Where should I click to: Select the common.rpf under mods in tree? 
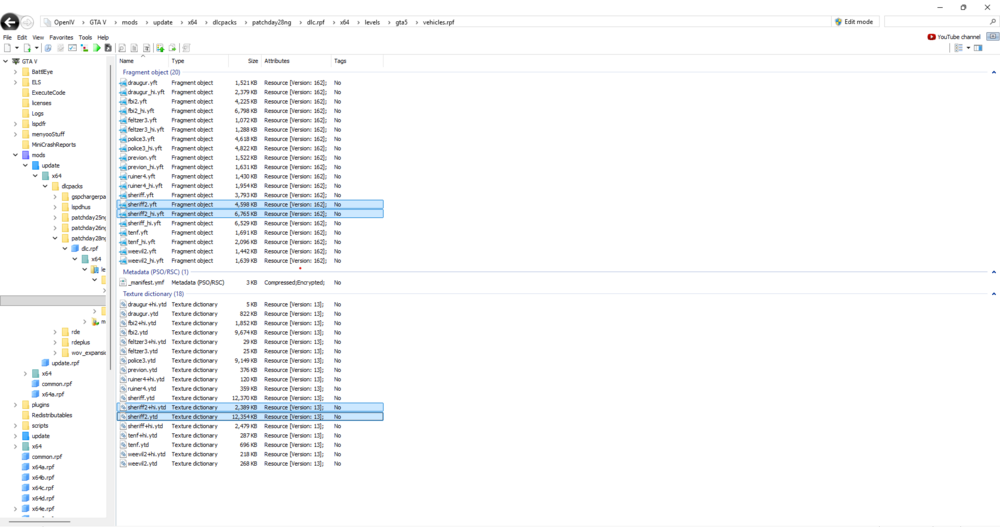(x=51, y=384)
